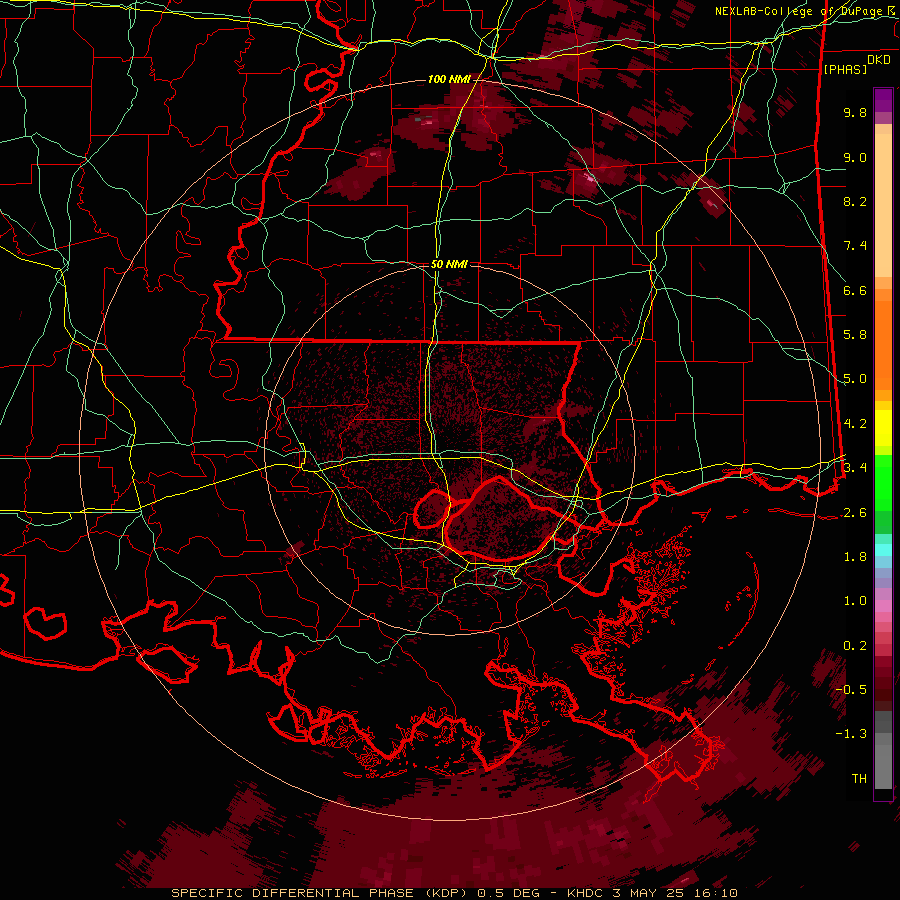Click the 0.2 legend value
The height and width of the screenshot is (900, 900).
pyautogui.click(x=855, y=646)
